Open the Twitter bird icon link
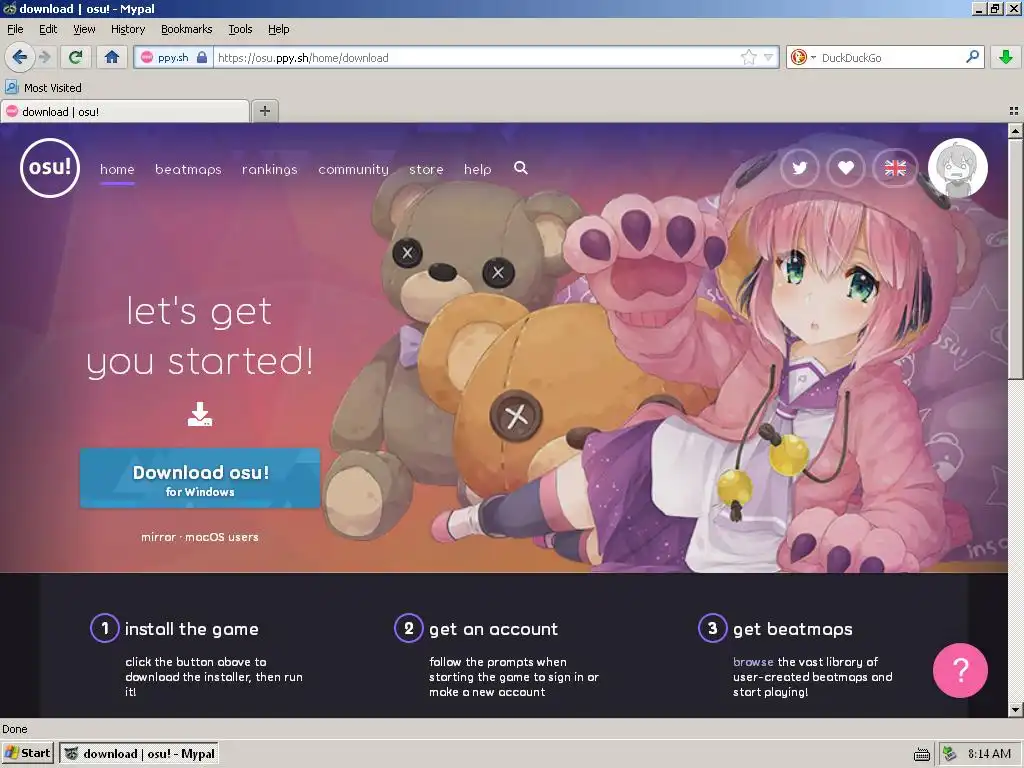 [799, 168]
